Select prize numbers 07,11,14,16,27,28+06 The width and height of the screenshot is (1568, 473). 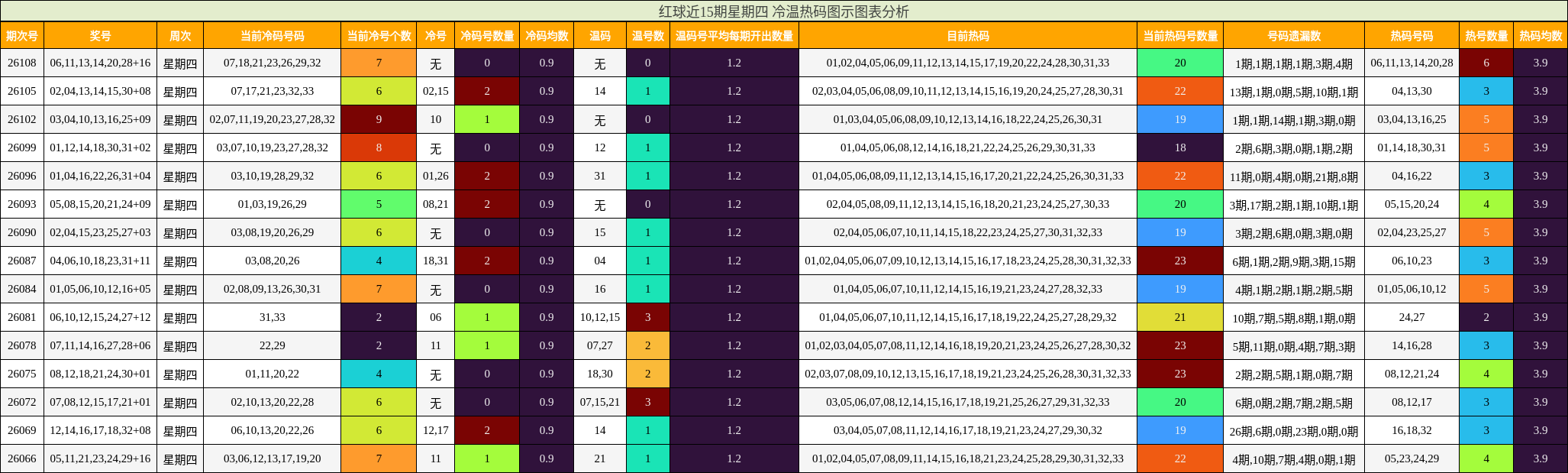coord(101,345)
